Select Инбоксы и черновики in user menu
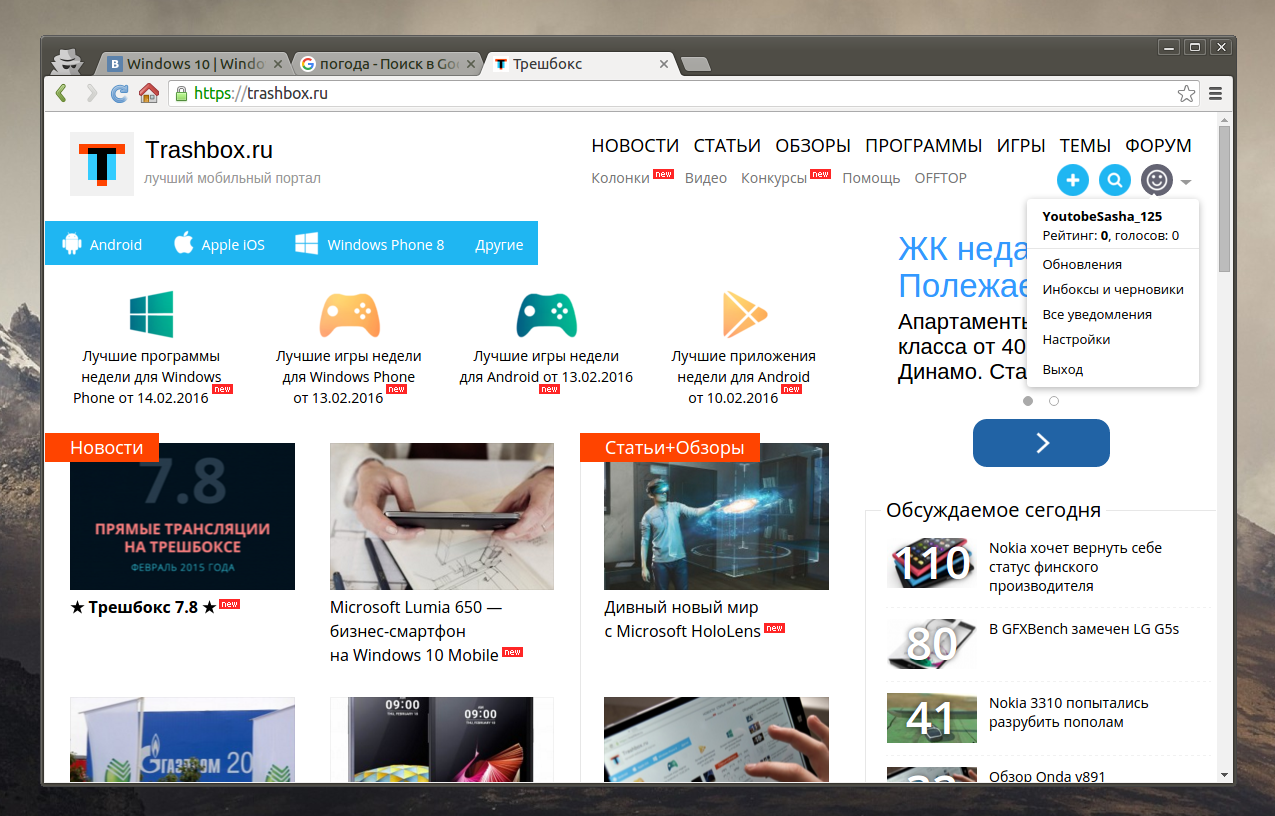Image resolution: width=1275 pixels, height=816 pixels. [1113, 290]
